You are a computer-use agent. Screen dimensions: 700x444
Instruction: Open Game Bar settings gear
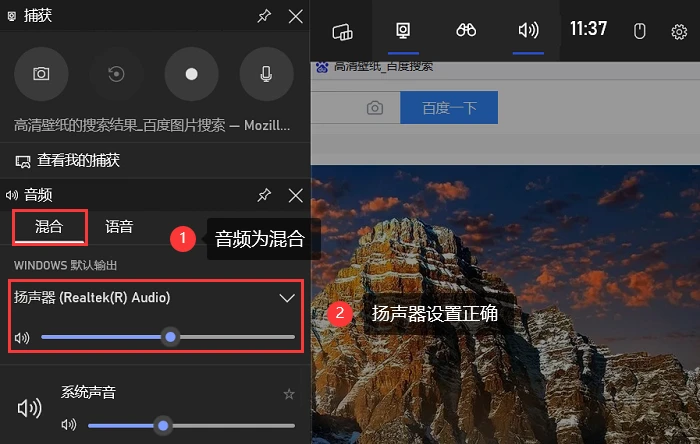(x=679, y=32)
